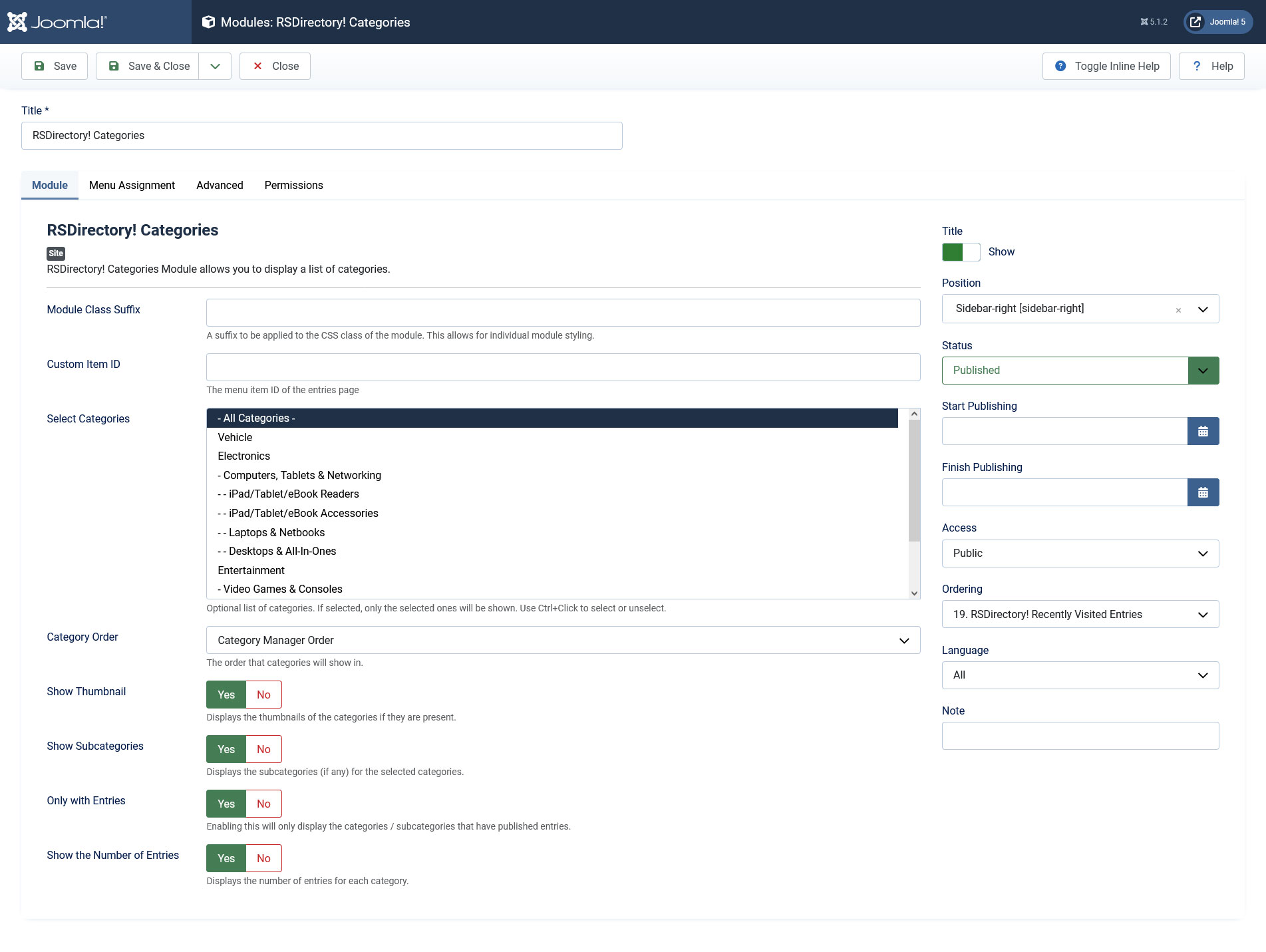Screen dimensions: 1266x952
Task: Switch to the Module tab
Action: click(50, 185)
